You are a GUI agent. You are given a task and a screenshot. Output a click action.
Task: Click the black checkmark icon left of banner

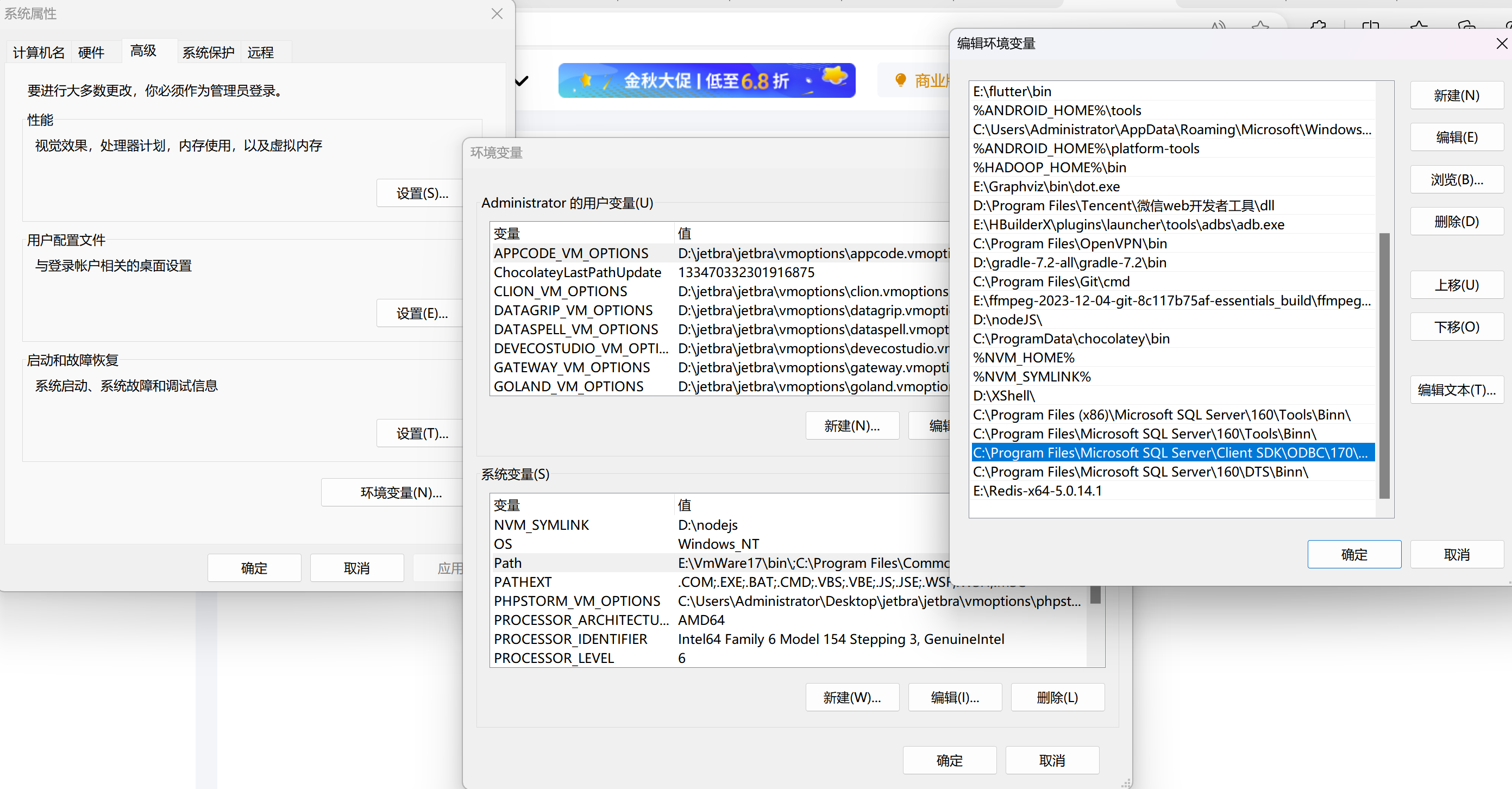522,80
